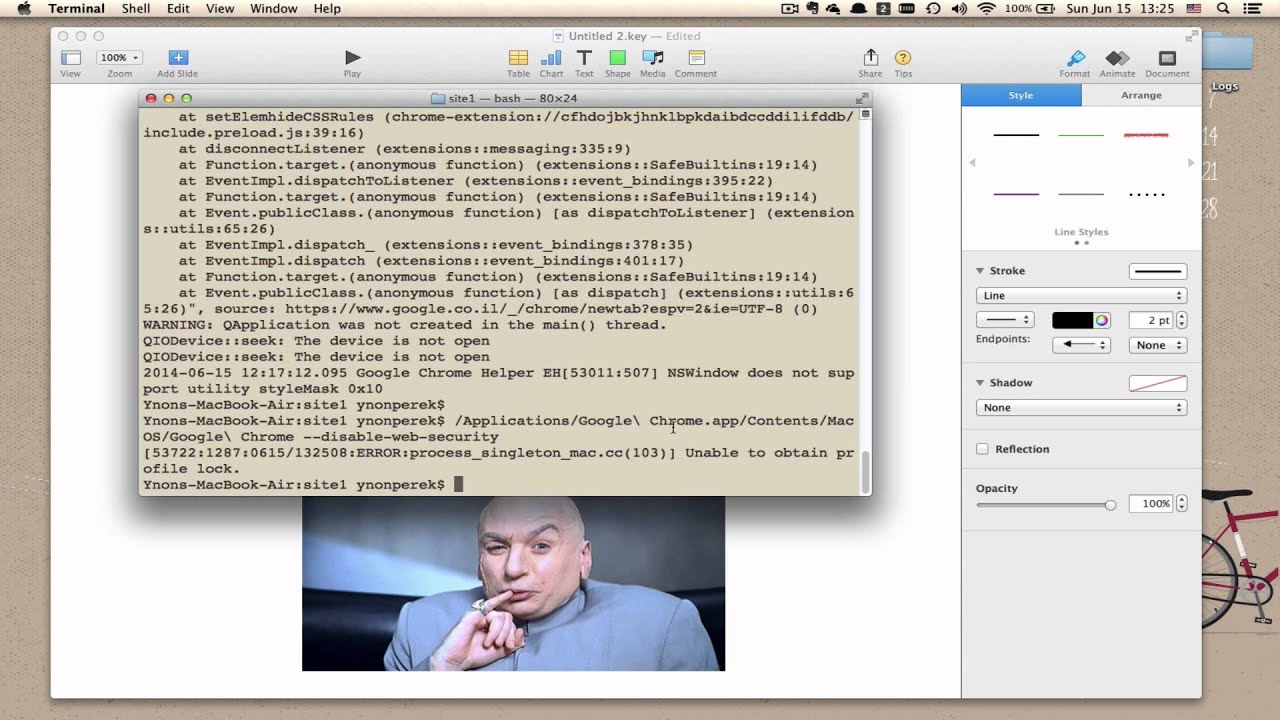Open the Media browser in toolbar
The image size is (1280, 720).
[x=653, y=63]
